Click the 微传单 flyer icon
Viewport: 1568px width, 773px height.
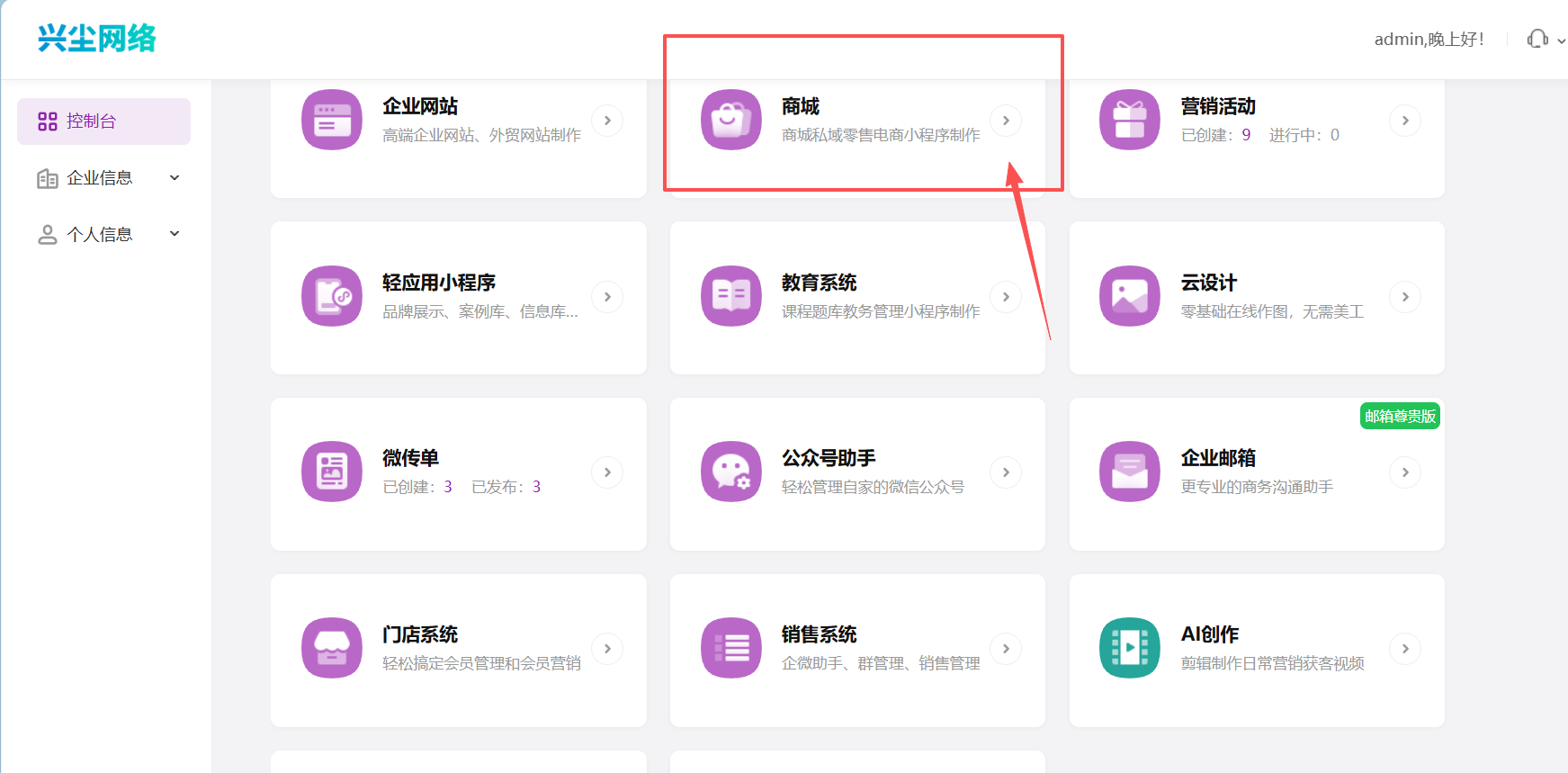click(x=332, y=472)
